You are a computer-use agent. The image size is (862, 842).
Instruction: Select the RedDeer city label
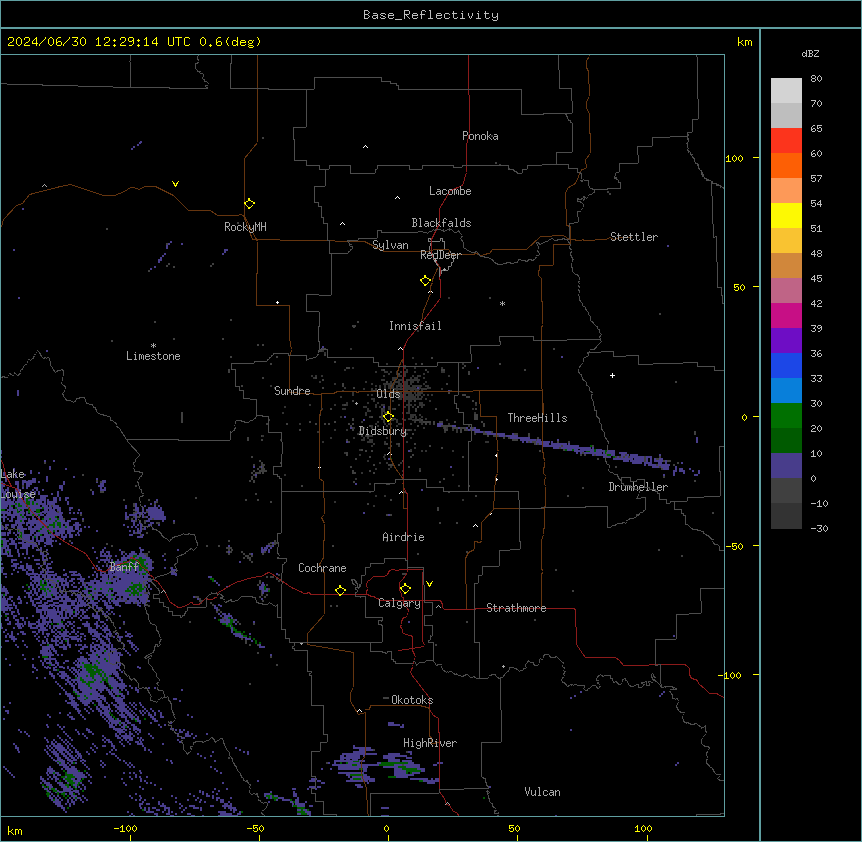coord(440,255)
